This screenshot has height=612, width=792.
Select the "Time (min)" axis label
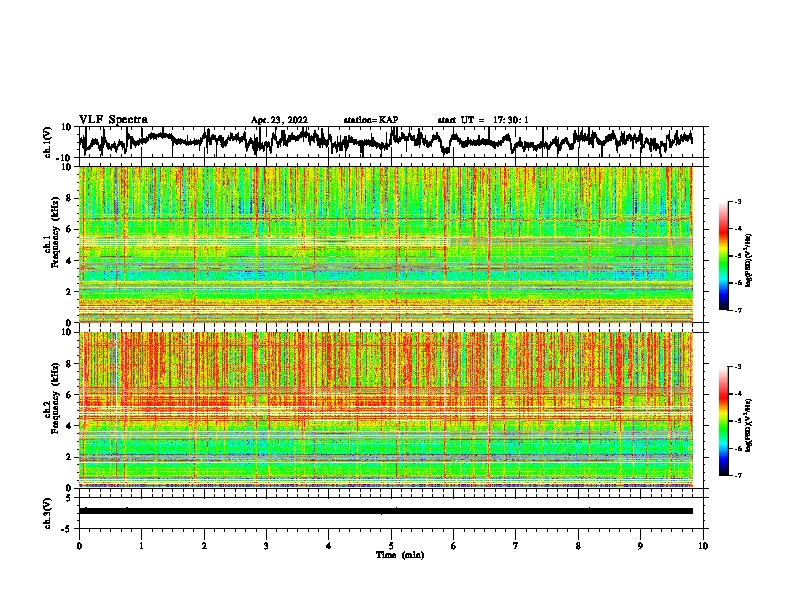[x=400, y=555]
